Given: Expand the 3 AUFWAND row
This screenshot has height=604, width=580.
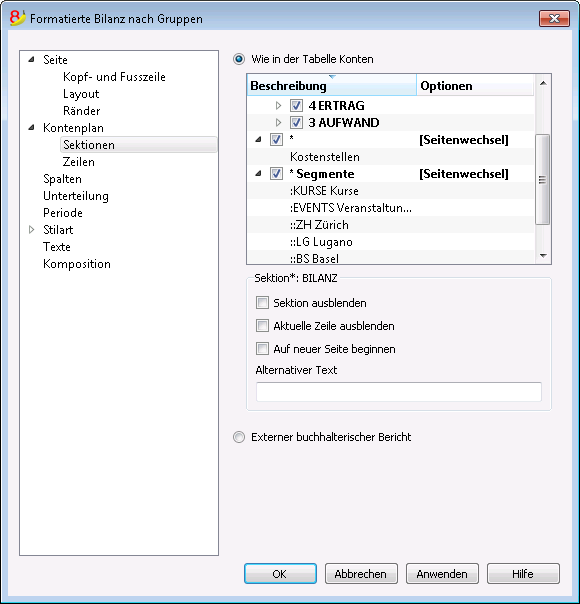Looking at the screenshot, I should (x=278, y=122).
